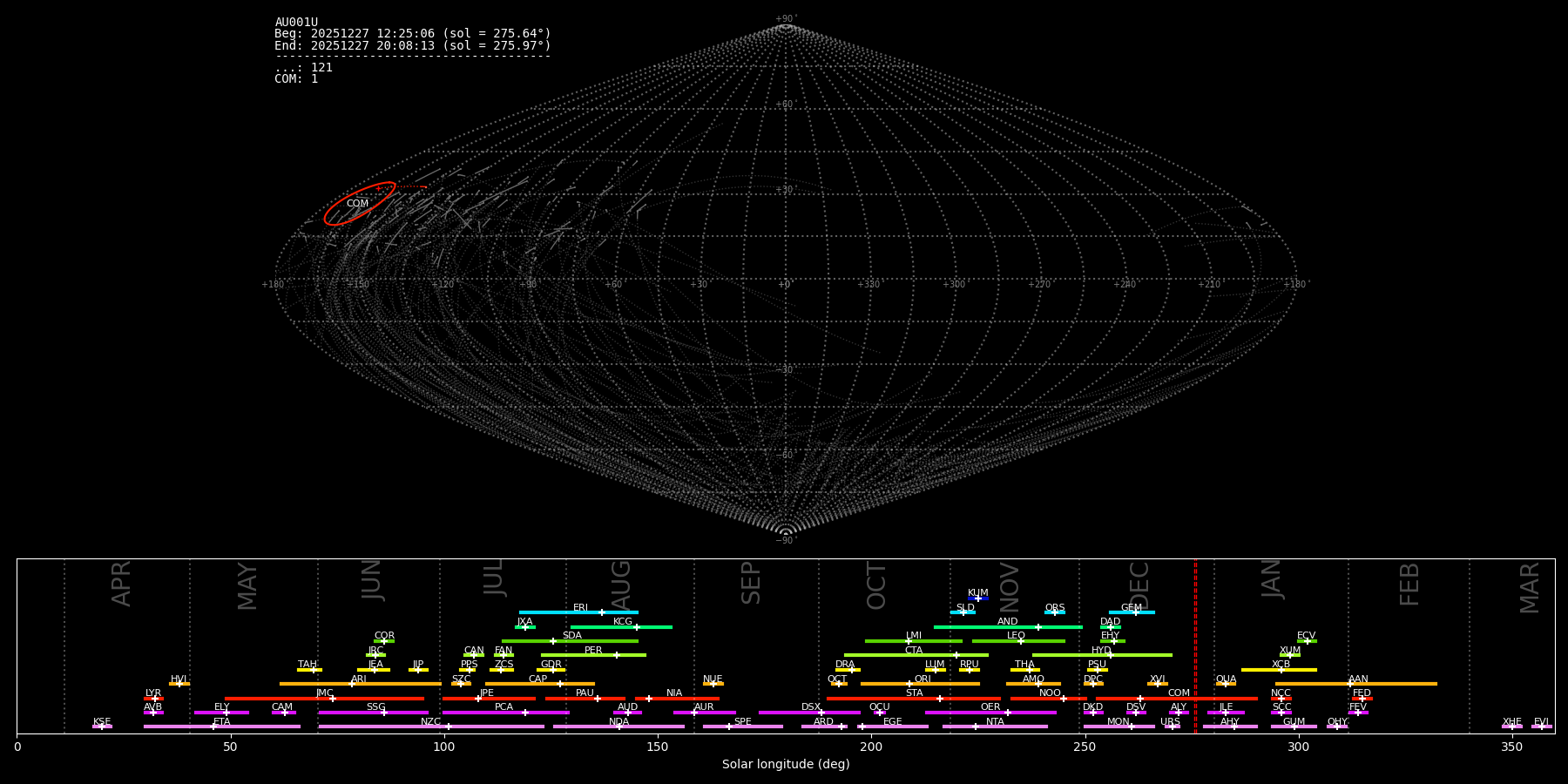Click the AND shower bar

(1008, 626)
